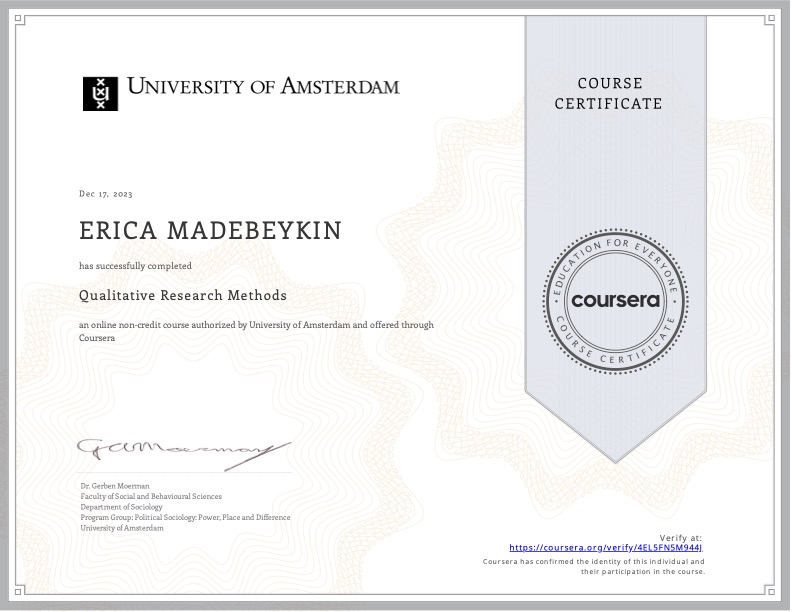The height and width of the screenshot is (612, 792).
Task: Click the University of Amsterdam wordmark
Action: pos(263,87)
